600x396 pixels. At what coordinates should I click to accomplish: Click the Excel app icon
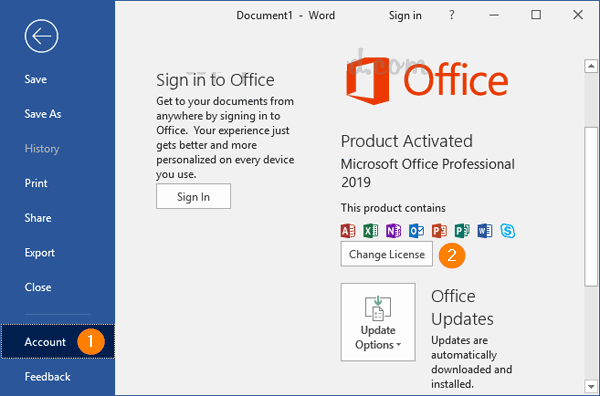[x=370, y=231]
